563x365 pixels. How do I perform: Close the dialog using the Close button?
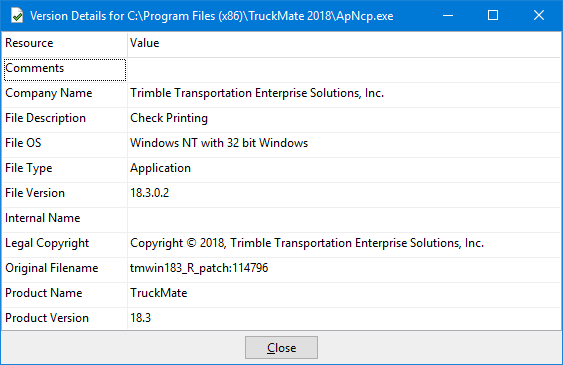click(281, 347)
